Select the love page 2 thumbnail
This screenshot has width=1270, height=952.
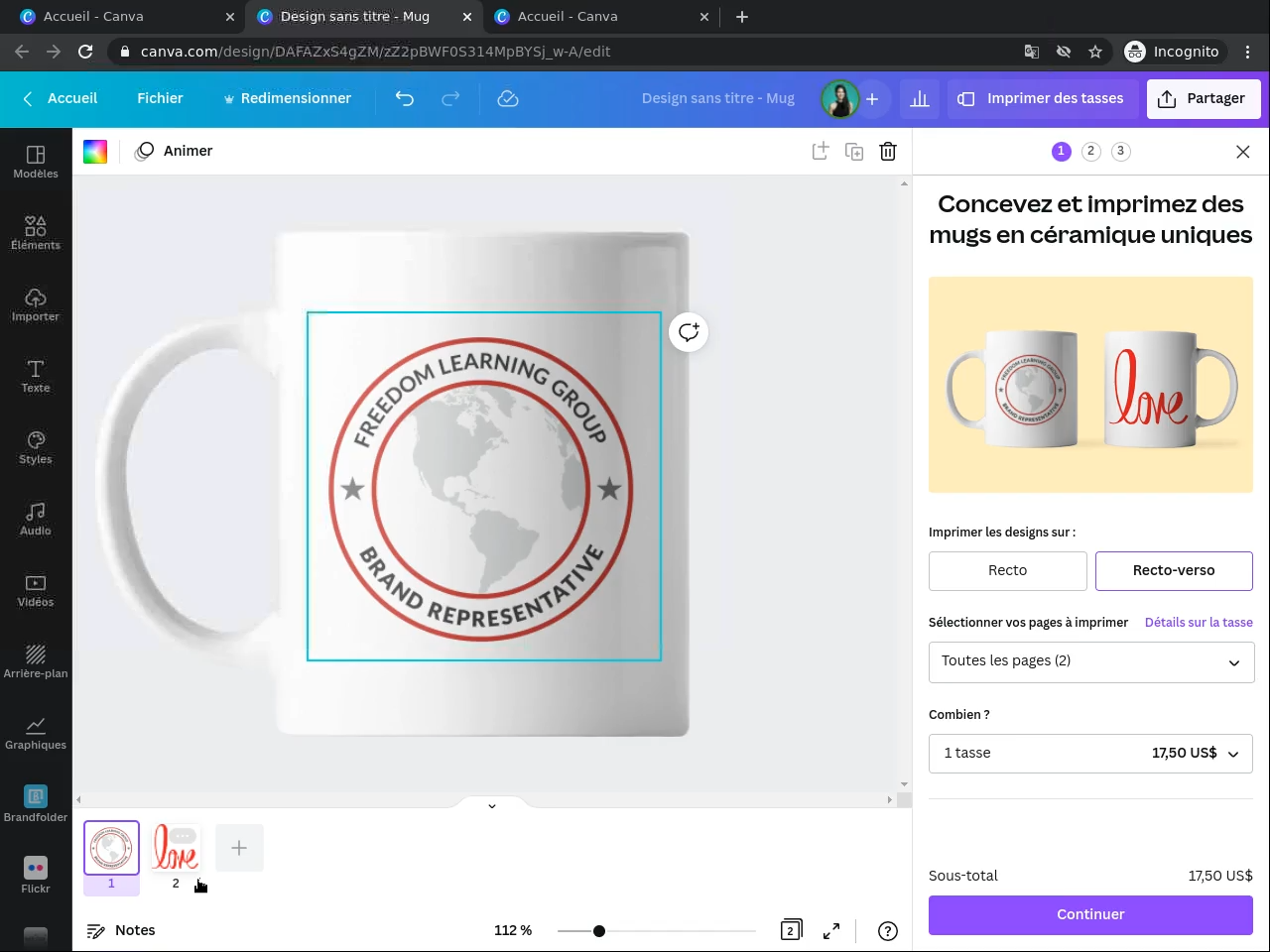click(176, 848)
